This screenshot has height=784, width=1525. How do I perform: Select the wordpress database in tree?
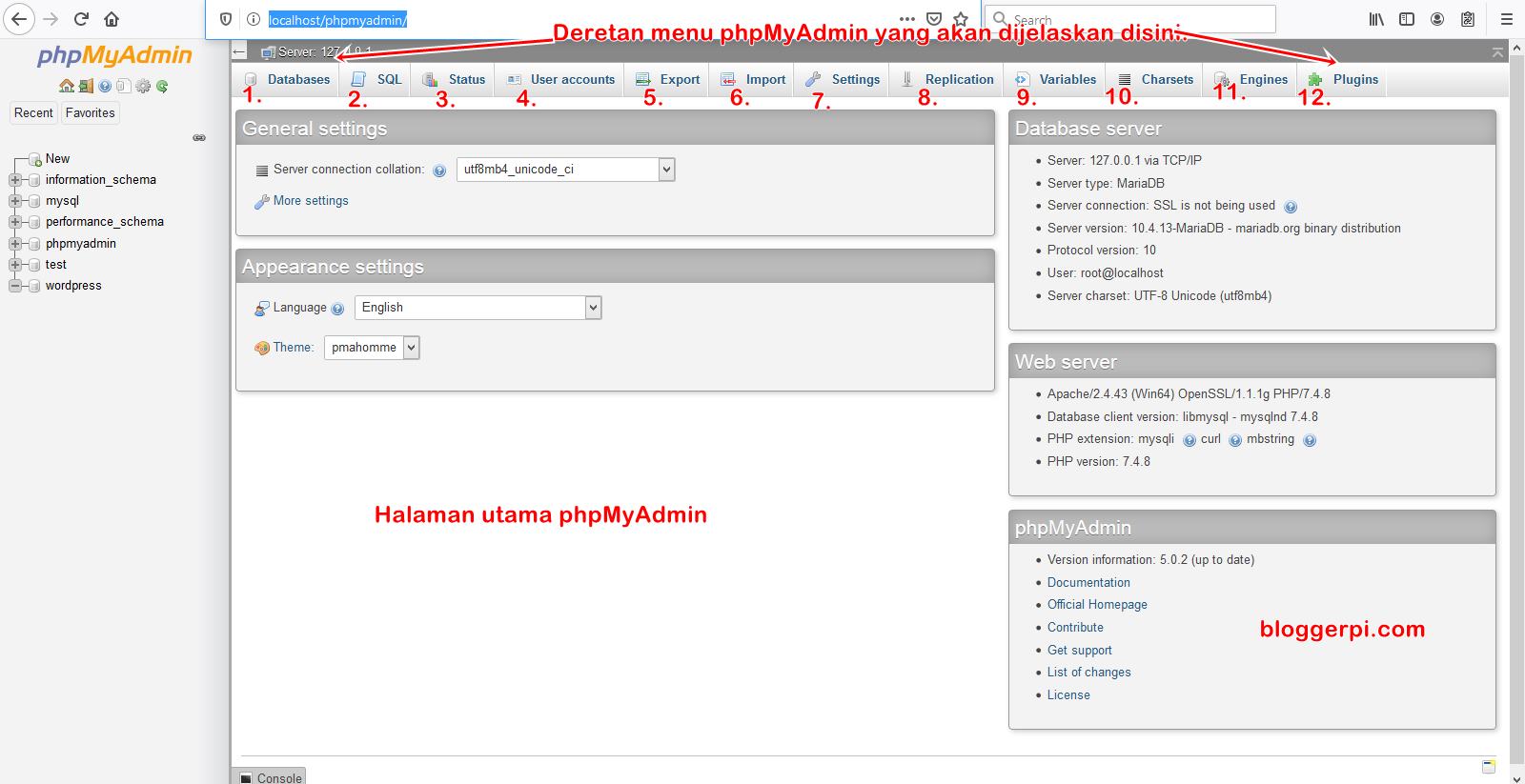coord(73,286)
